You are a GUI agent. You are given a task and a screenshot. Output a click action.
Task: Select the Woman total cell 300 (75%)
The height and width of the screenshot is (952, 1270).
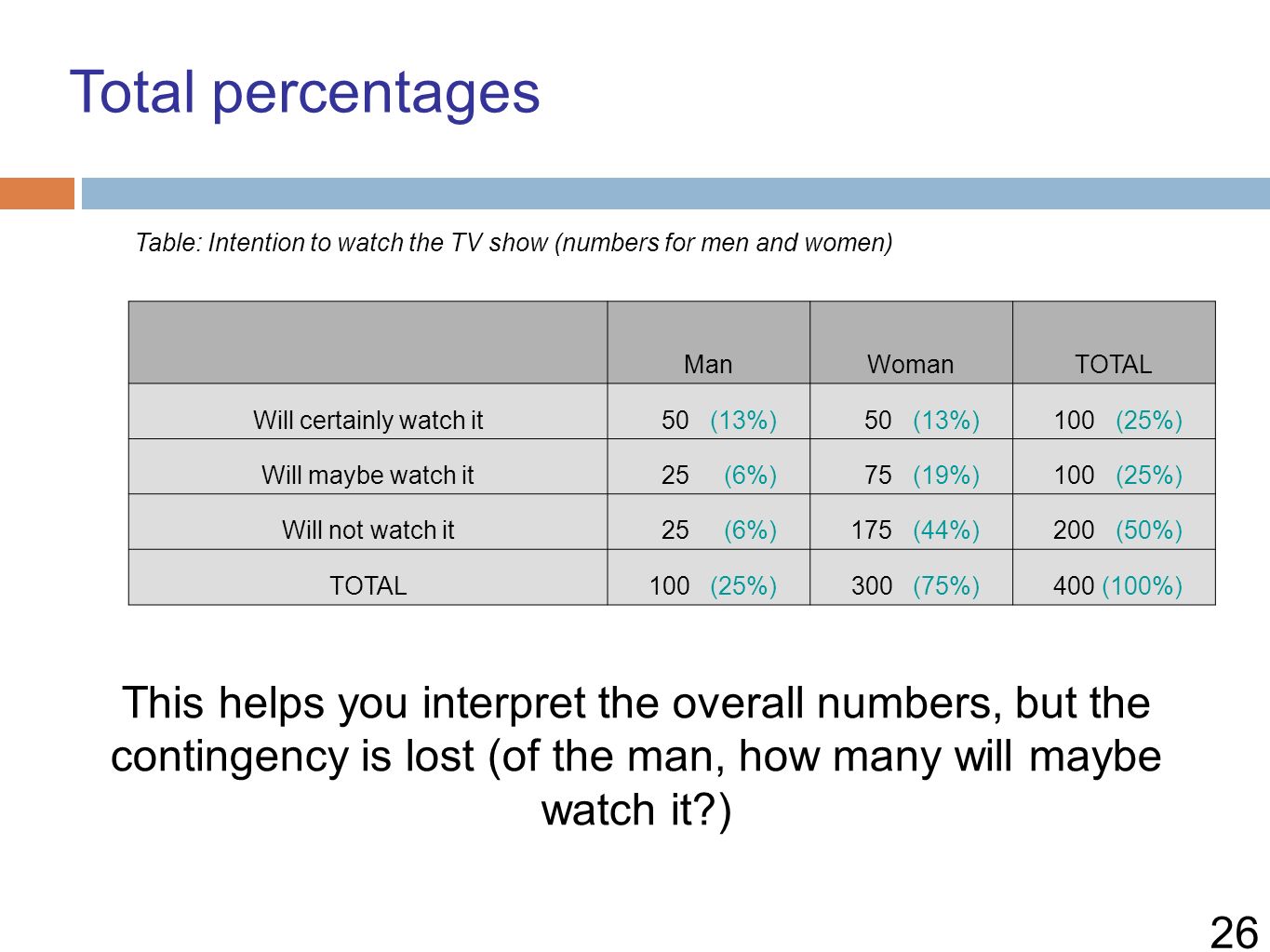(911, 577)
